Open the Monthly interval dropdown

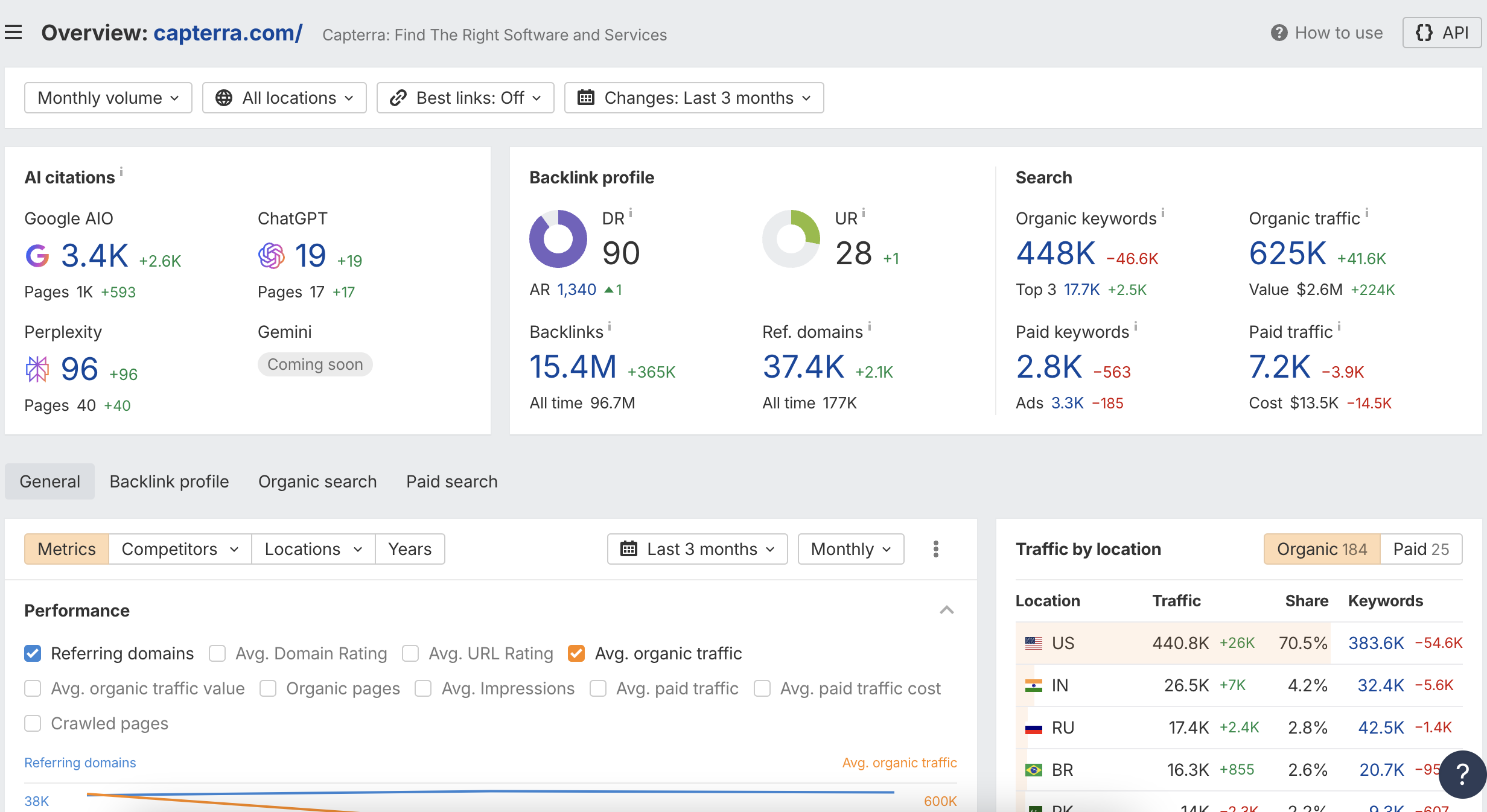pyautogui.click(x=851, y=549)
